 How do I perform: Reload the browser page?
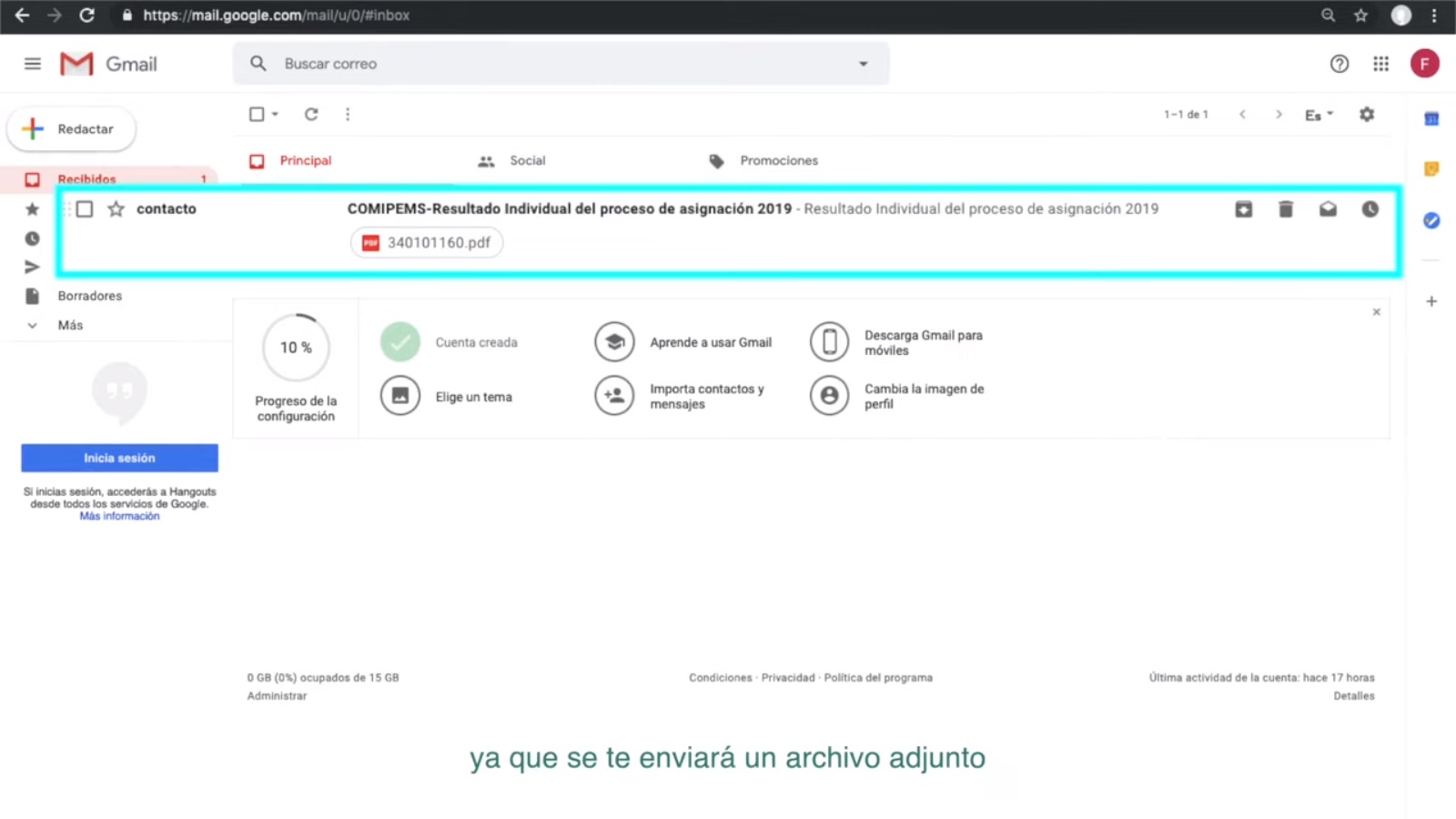86,15
